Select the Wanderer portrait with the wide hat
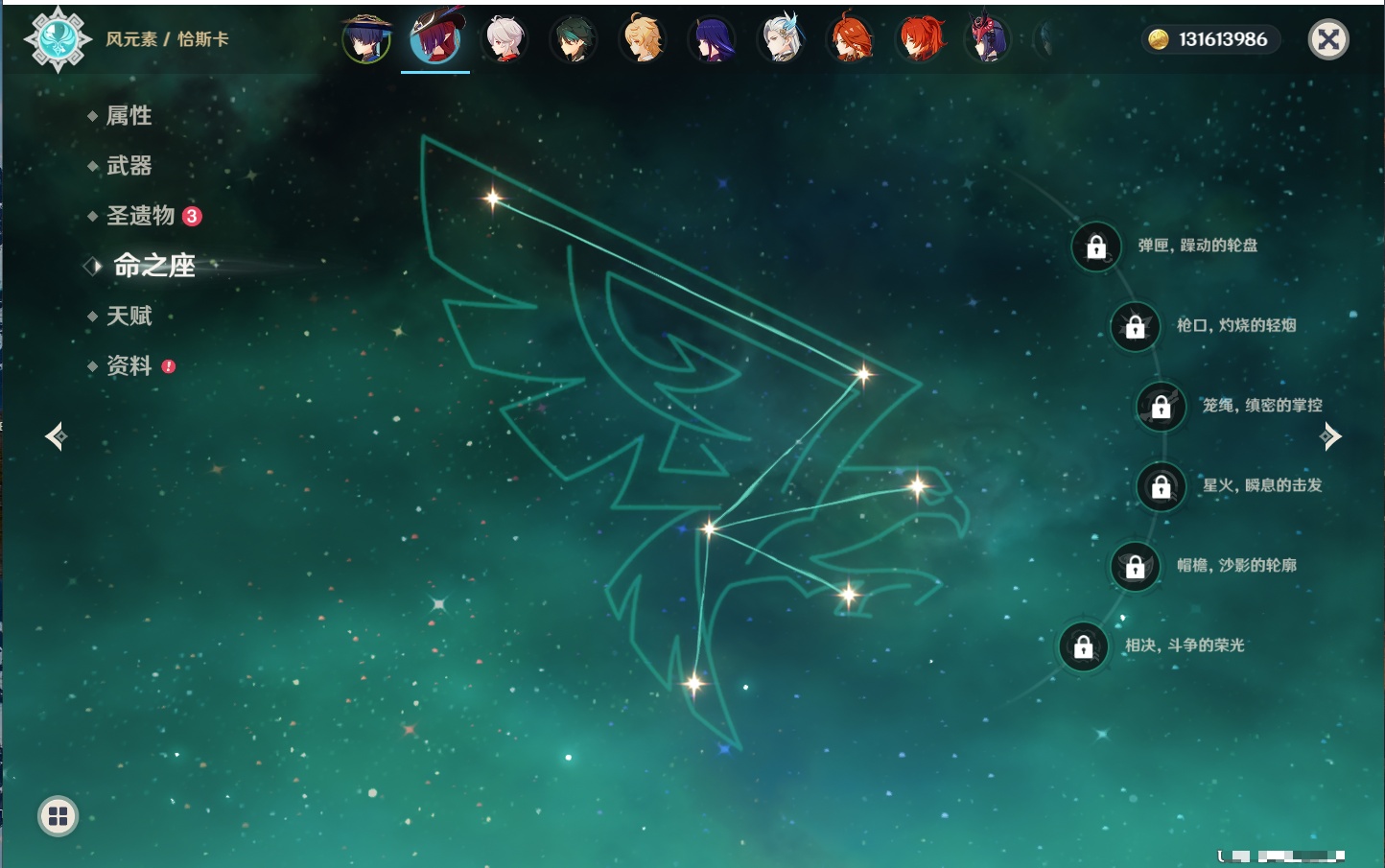Viewport: 1385px width, 868px height. [x=366, y=39]
